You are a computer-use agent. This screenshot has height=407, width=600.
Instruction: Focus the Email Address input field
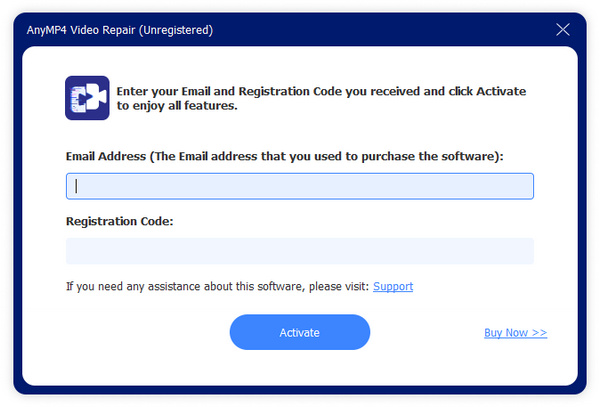point(299,186)
